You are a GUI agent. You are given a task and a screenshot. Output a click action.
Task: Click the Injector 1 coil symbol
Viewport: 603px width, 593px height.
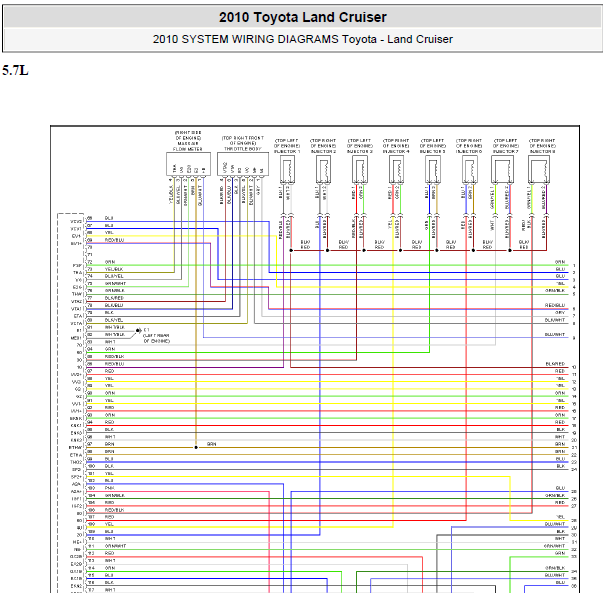(287, 169)
